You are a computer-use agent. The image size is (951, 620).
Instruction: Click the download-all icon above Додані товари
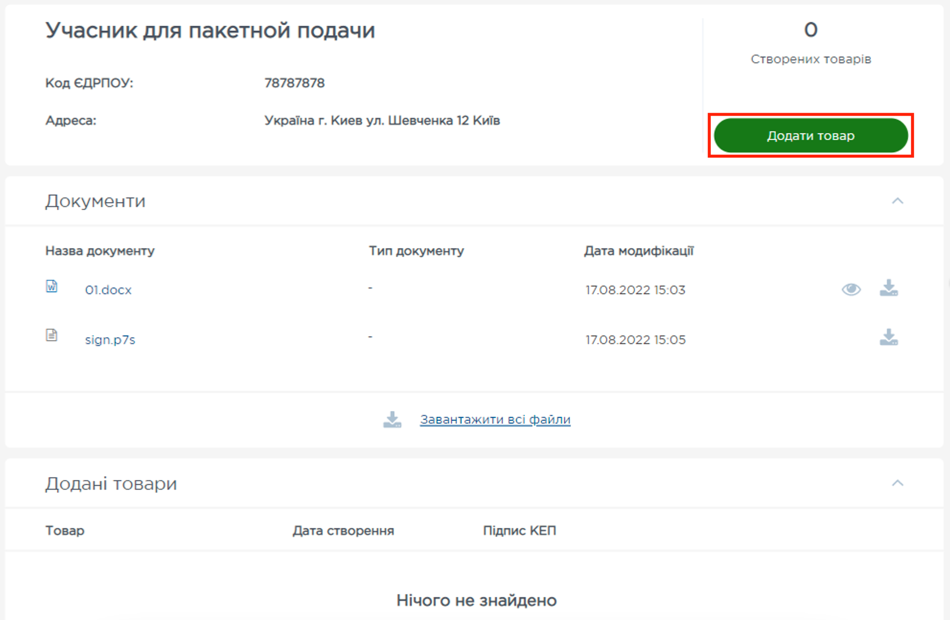pos(392,419)
